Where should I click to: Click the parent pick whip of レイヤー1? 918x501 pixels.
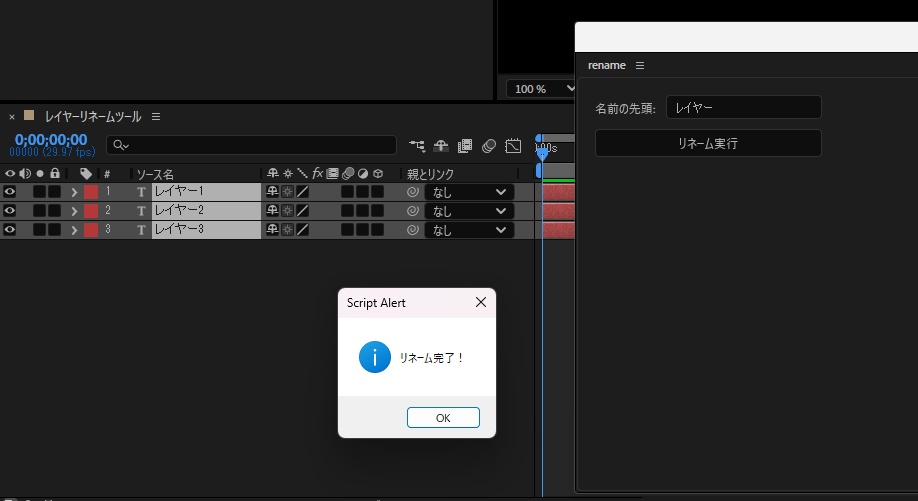point(413,192)
